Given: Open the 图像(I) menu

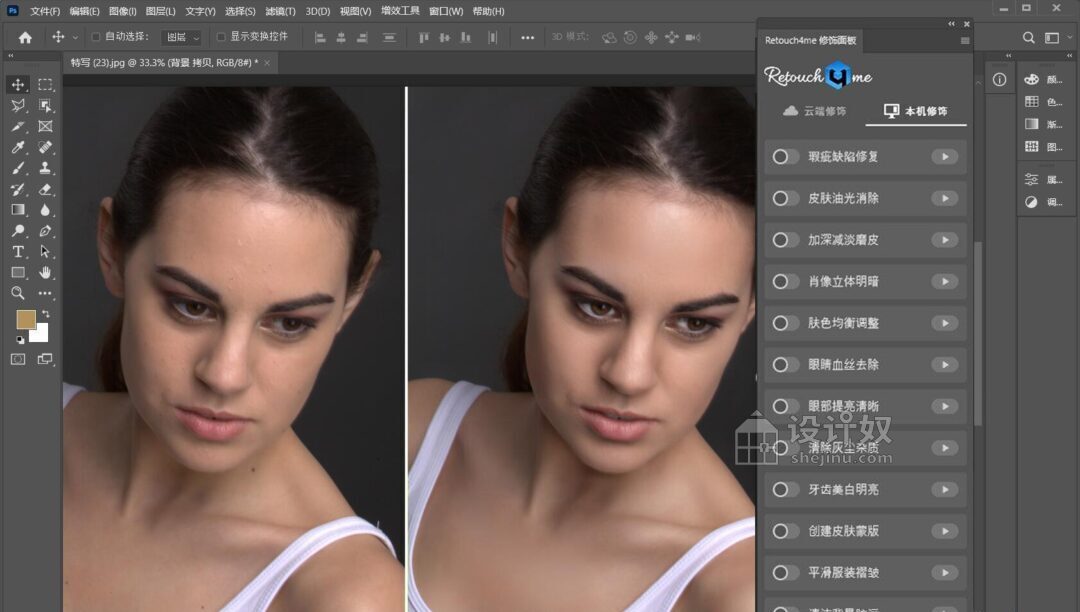Looking at the screenshot, I should coord(123,11).
